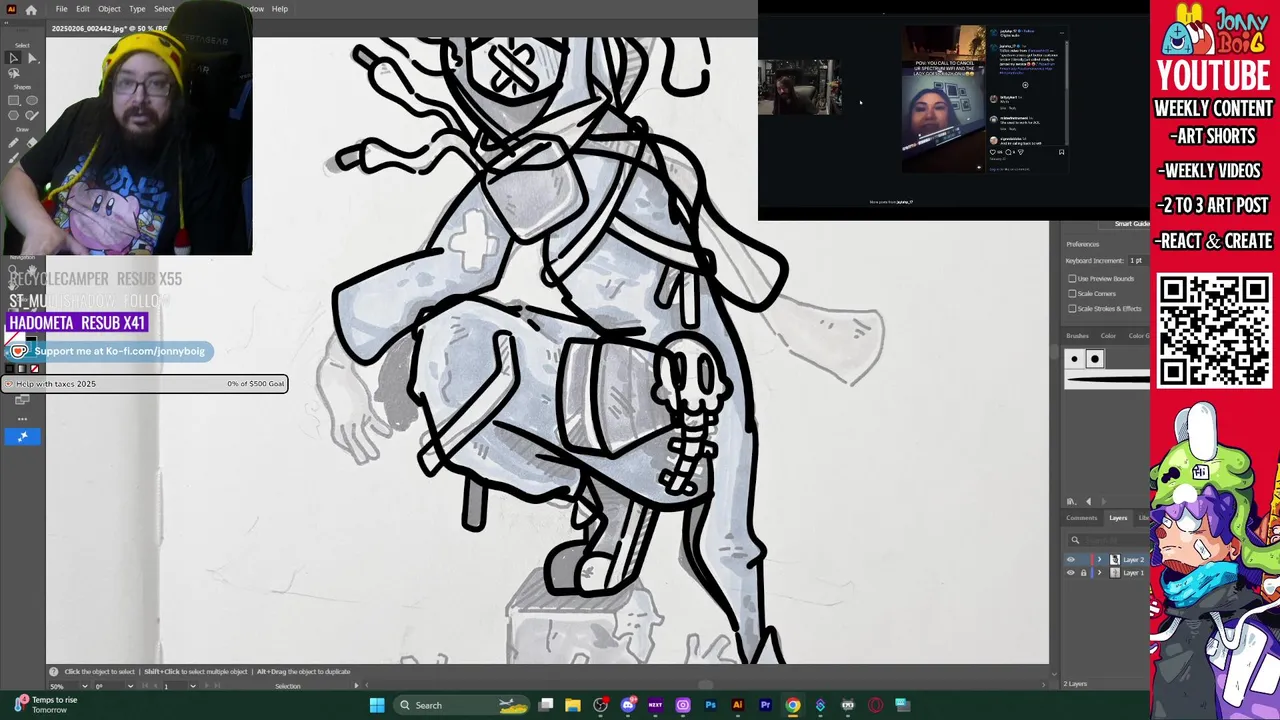Screen dimensions: 1280x720
Task: Open Instagram app from taskbar
Action: point(683,705)
